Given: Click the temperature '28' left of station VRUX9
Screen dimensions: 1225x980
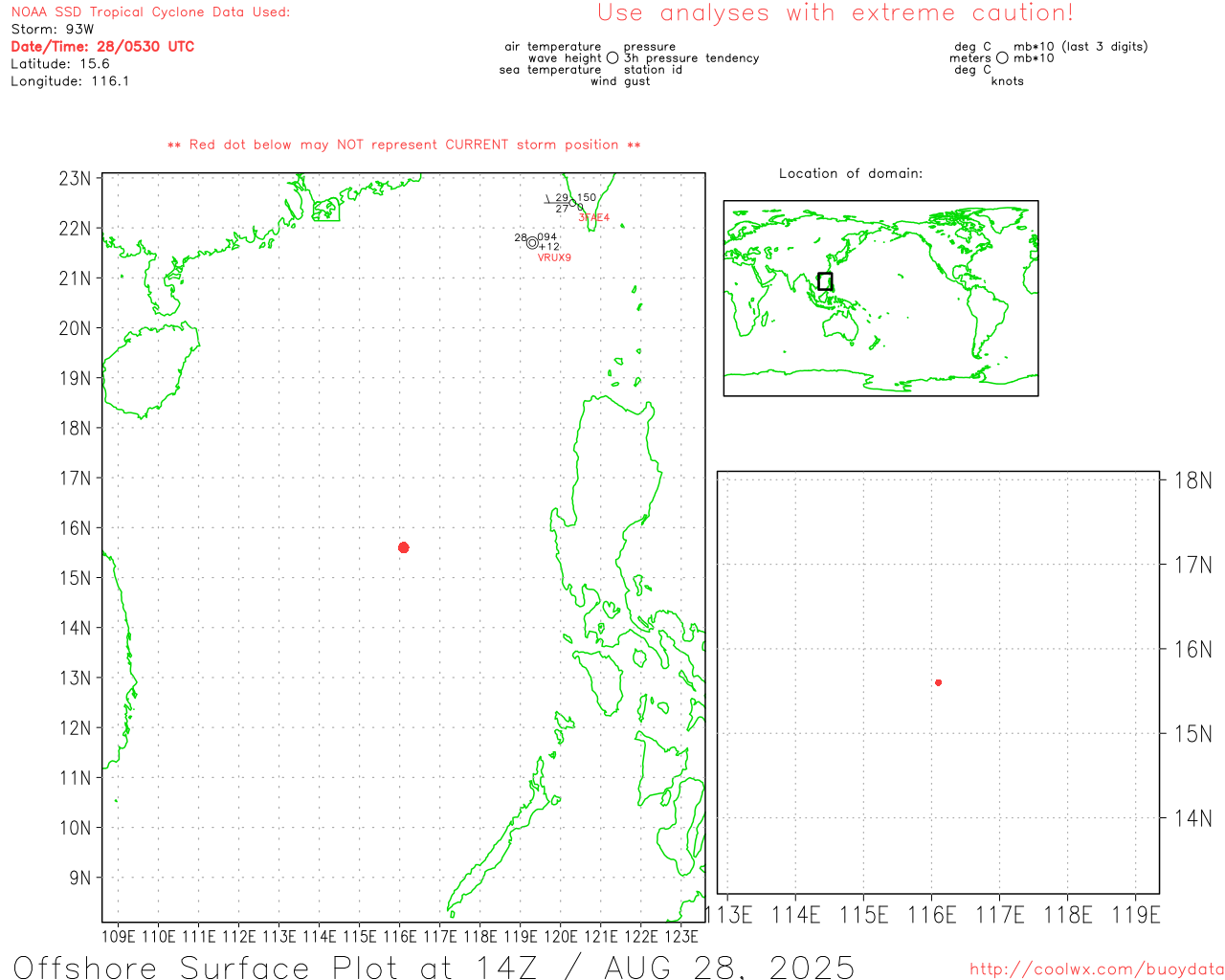Looking at the screenshot, I should (x=521, y=237).
